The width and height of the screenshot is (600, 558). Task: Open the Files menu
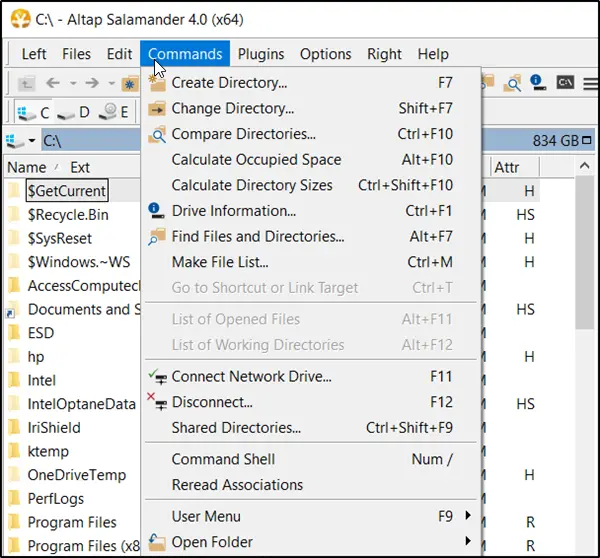[x=77, y=54]
